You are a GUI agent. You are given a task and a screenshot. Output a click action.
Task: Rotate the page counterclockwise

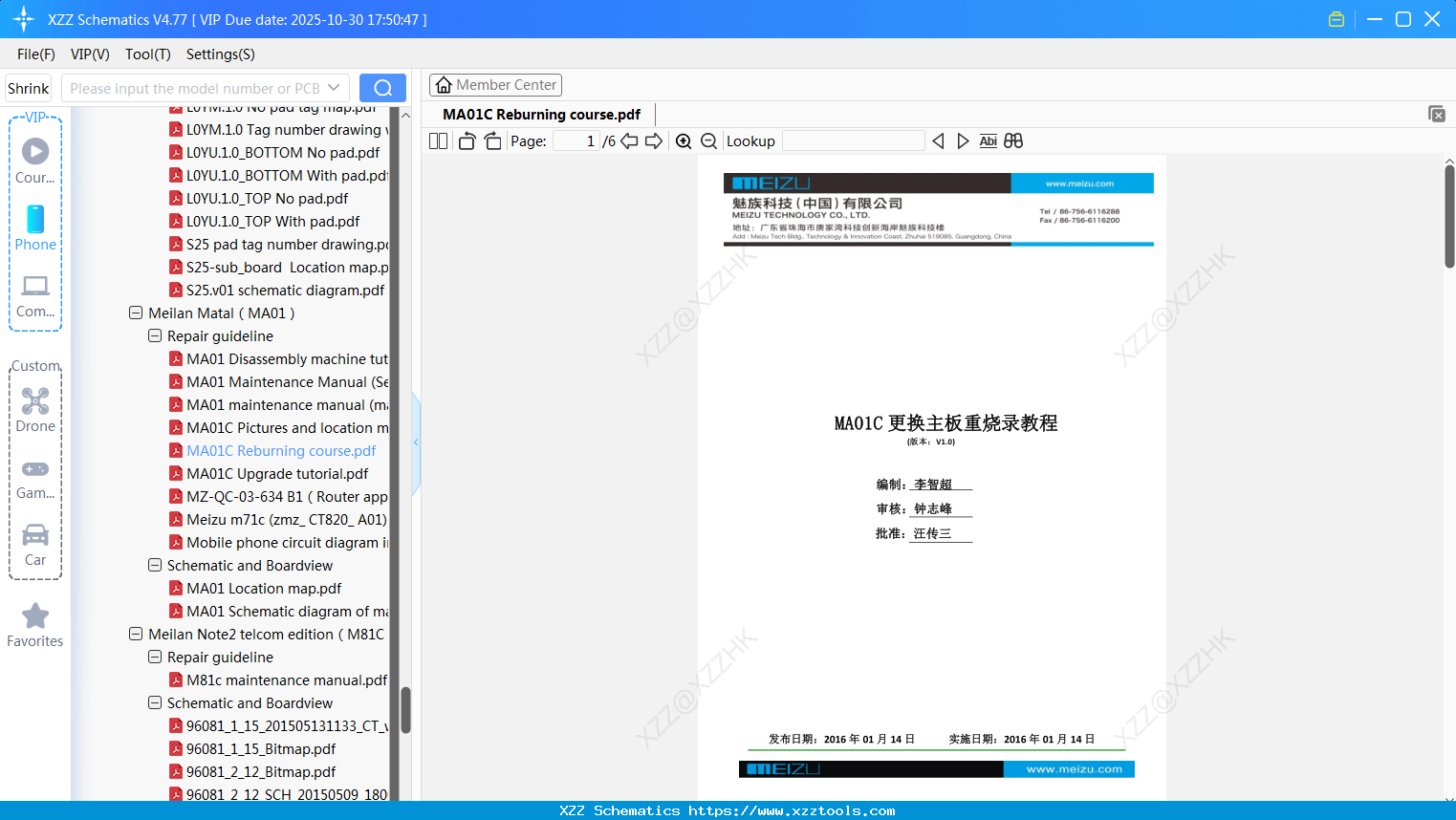pos(466,140)
